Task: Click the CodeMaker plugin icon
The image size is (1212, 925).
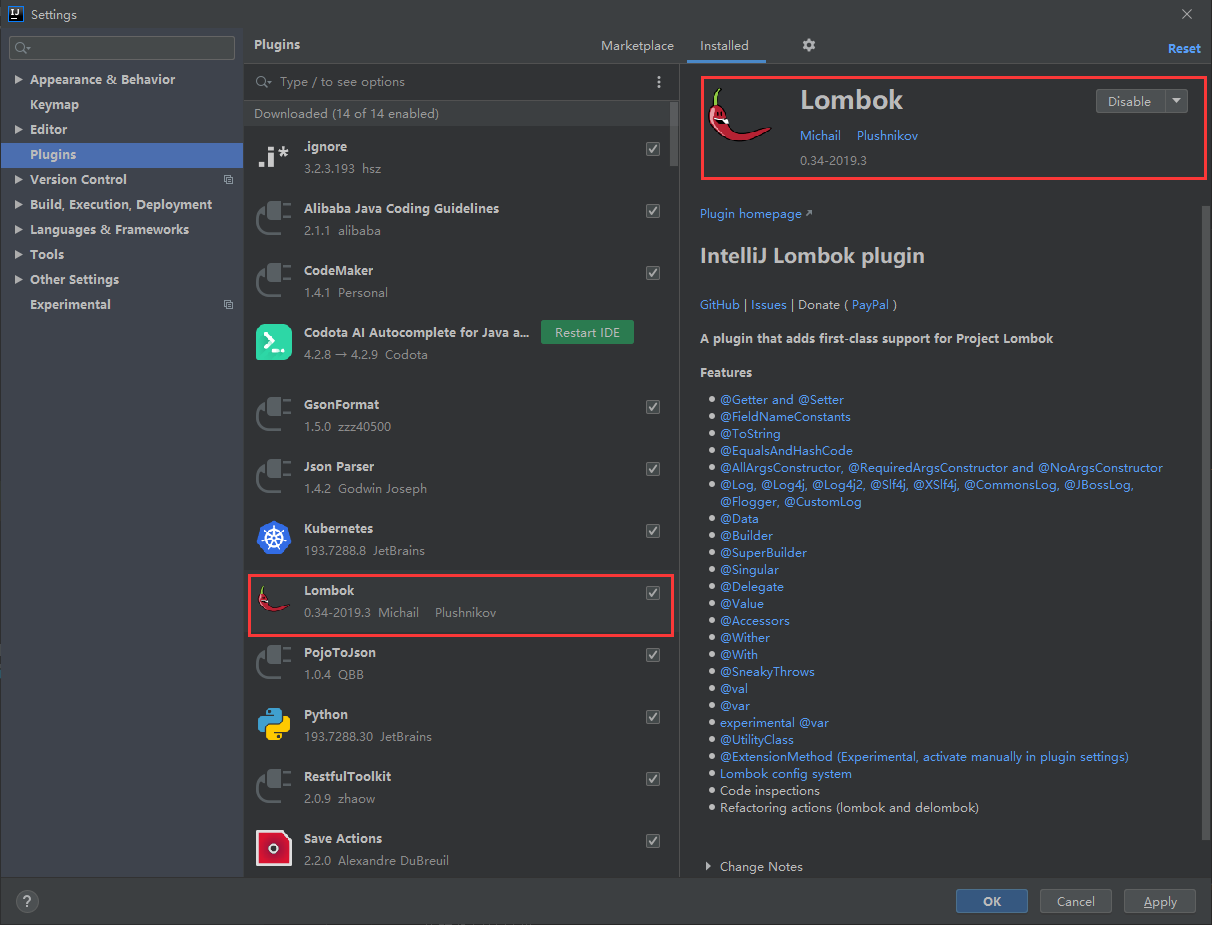Action: click(x=273, y=281)
